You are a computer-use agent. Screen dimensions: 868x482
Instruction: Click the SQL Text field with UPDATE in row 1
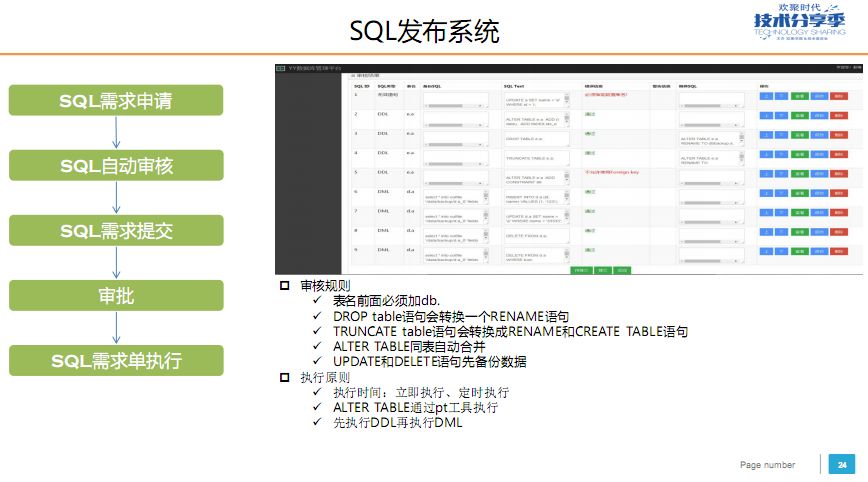click(536, 101)
